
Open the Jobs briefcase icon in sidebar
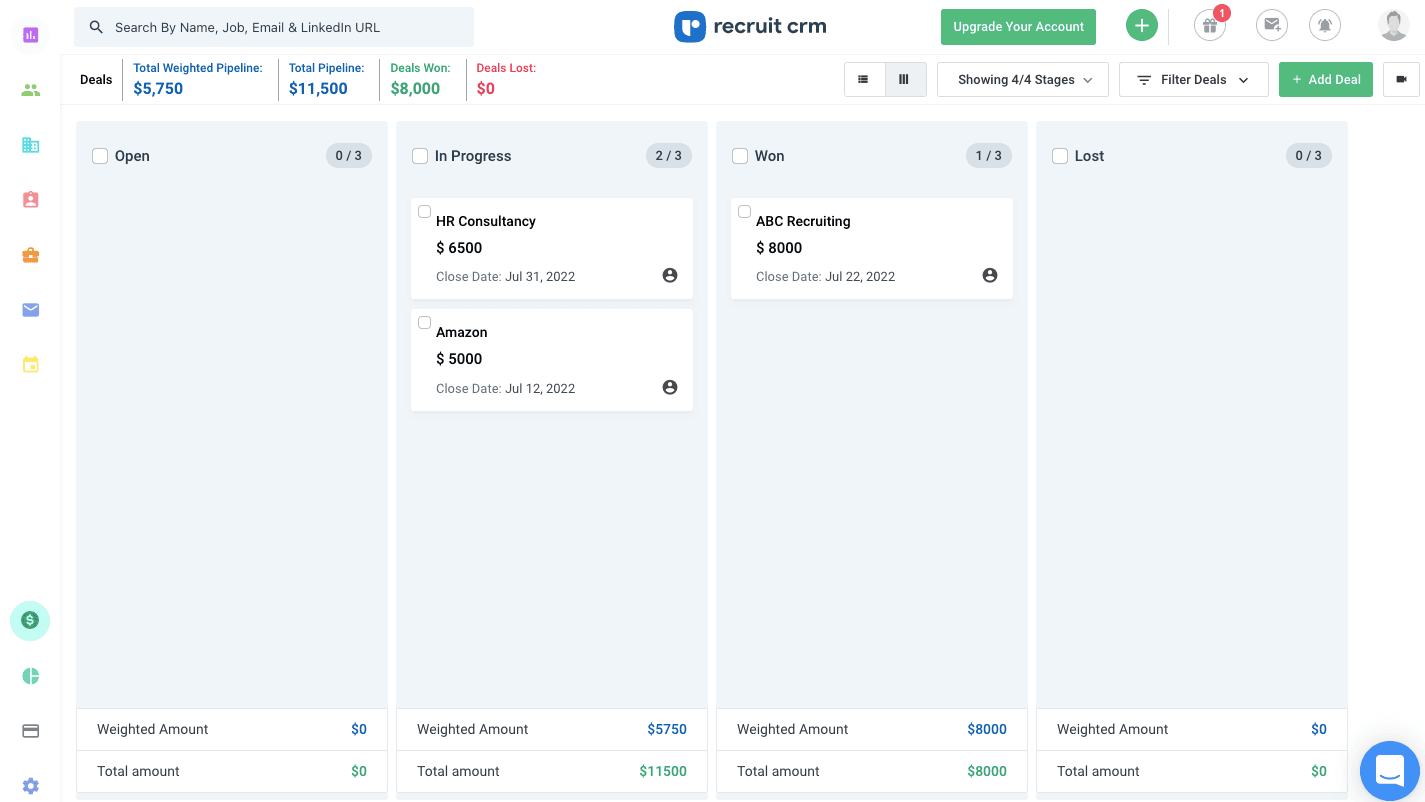coord(30,255)
